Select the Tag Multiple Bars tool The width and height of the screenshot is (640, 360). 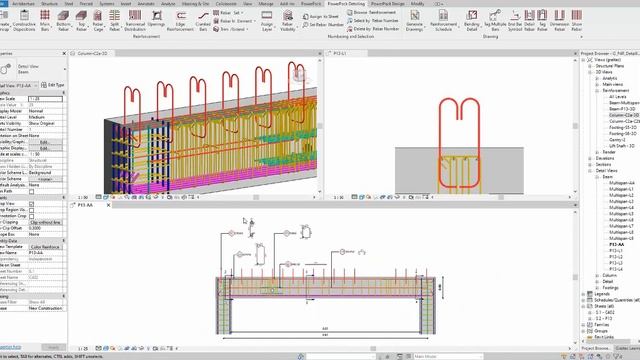click(495, 20)
